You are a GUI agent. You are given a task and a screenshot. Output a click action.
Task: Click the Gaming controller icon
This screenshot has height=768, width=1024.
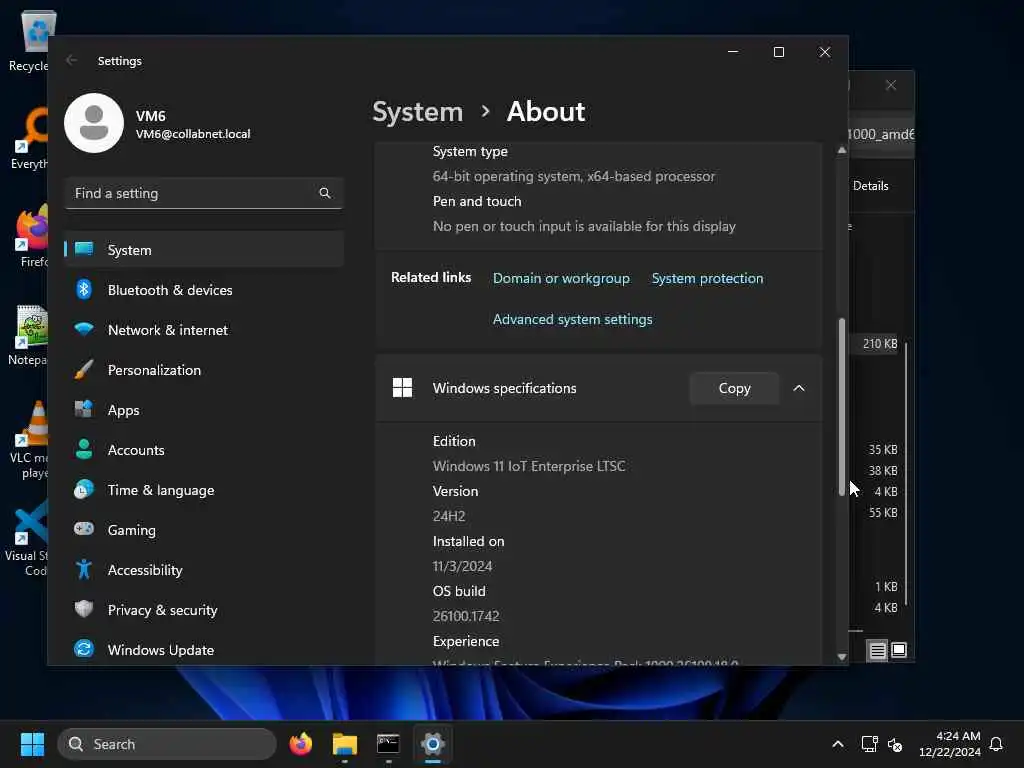[x=84, y=529]
